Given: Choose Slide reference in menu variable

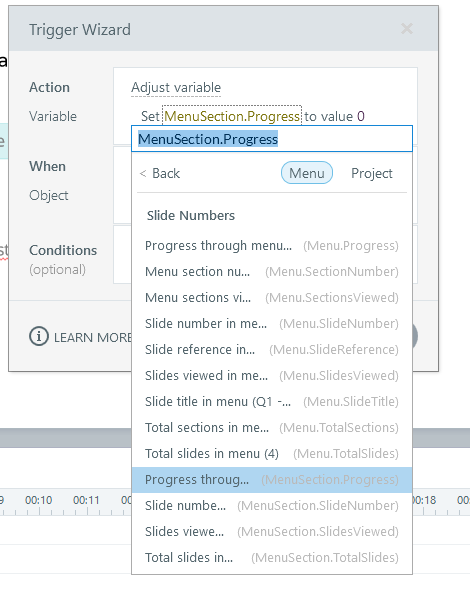Looking at the screenshot, I should pos(272,350).
